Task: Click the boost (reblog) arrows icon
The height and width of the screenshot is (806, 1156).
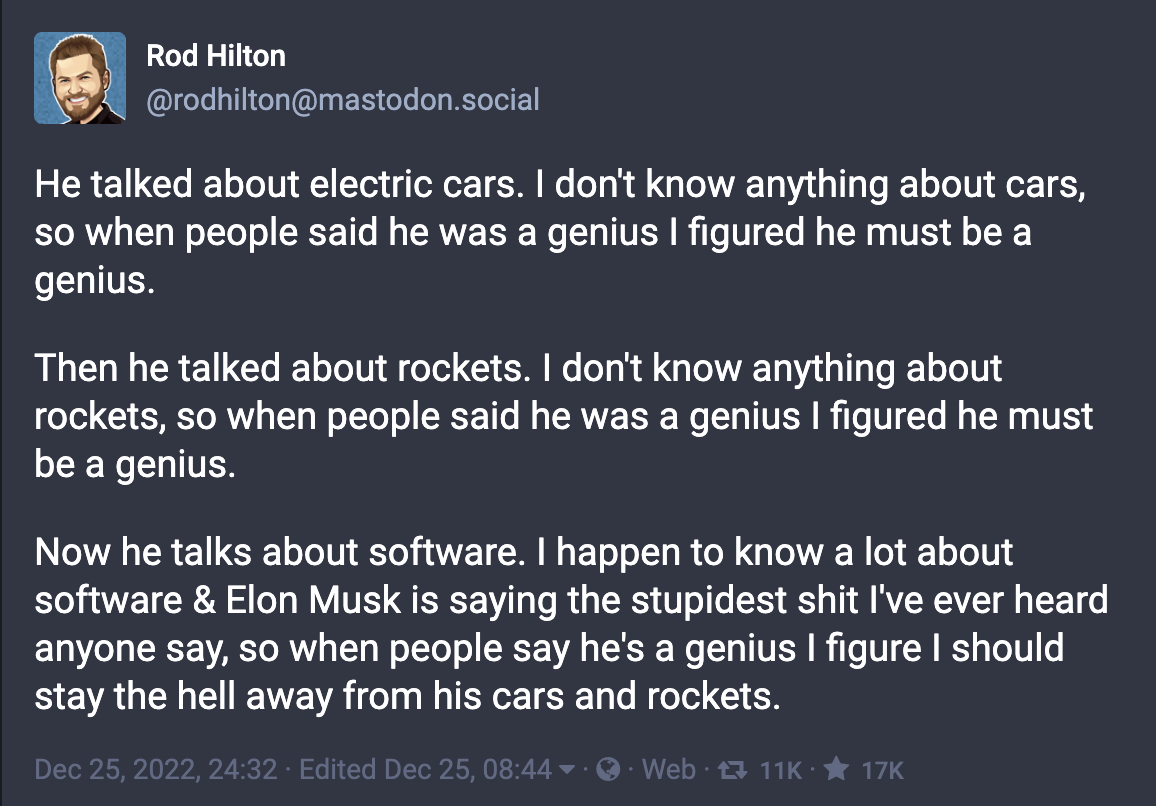Action: pyautogui.click(x=732, y=770)
